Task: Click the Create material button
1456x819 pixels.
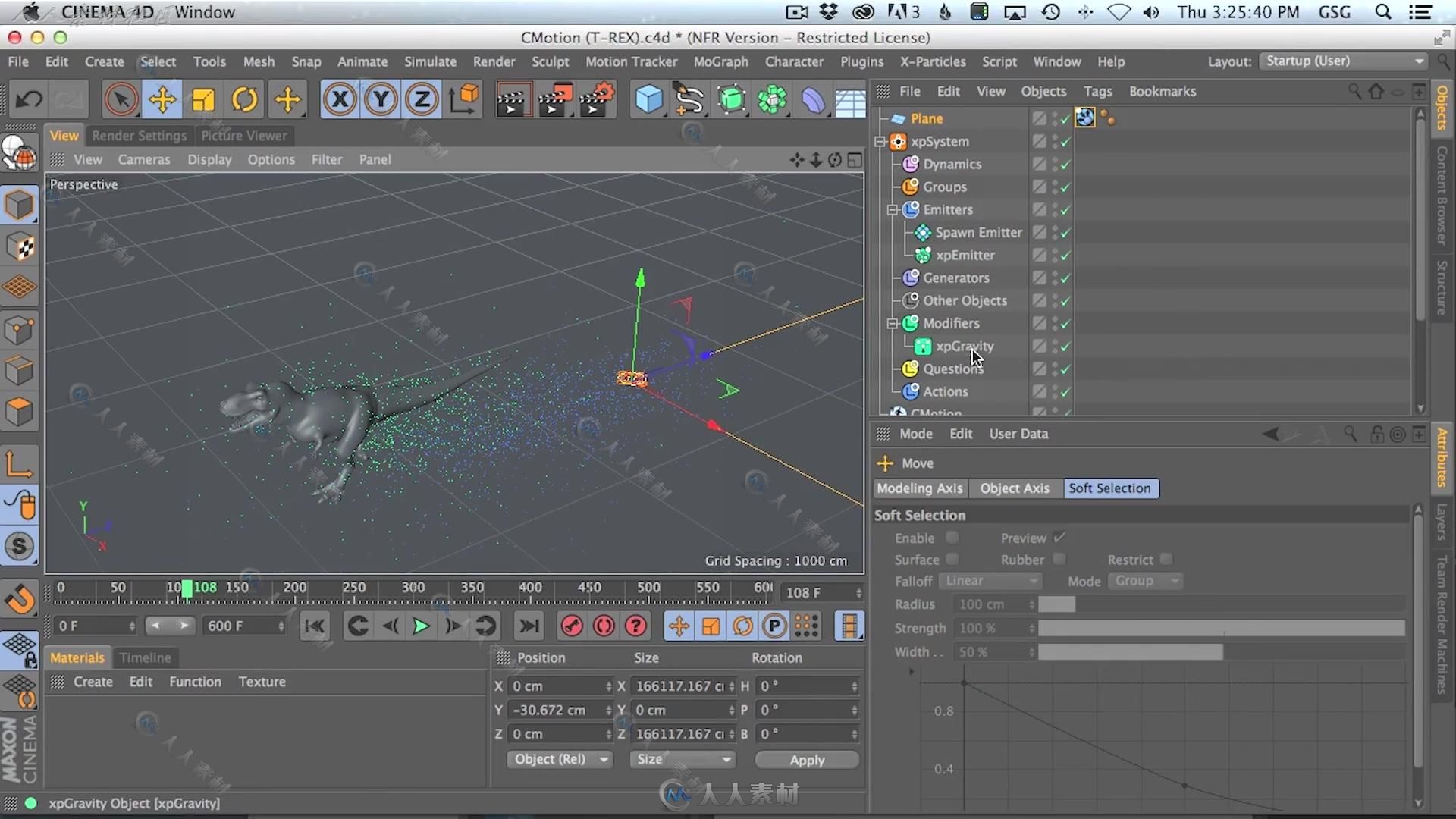Action: 92,681
